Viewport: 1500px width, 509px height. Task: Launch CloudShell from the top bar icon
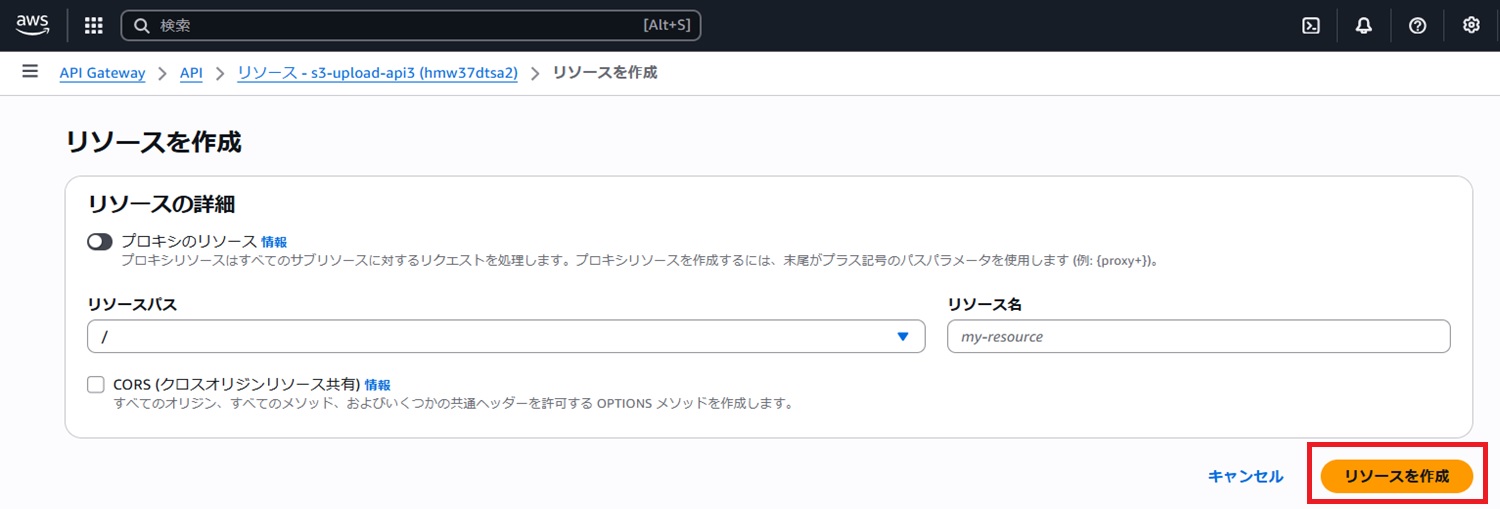[1311, 26]
